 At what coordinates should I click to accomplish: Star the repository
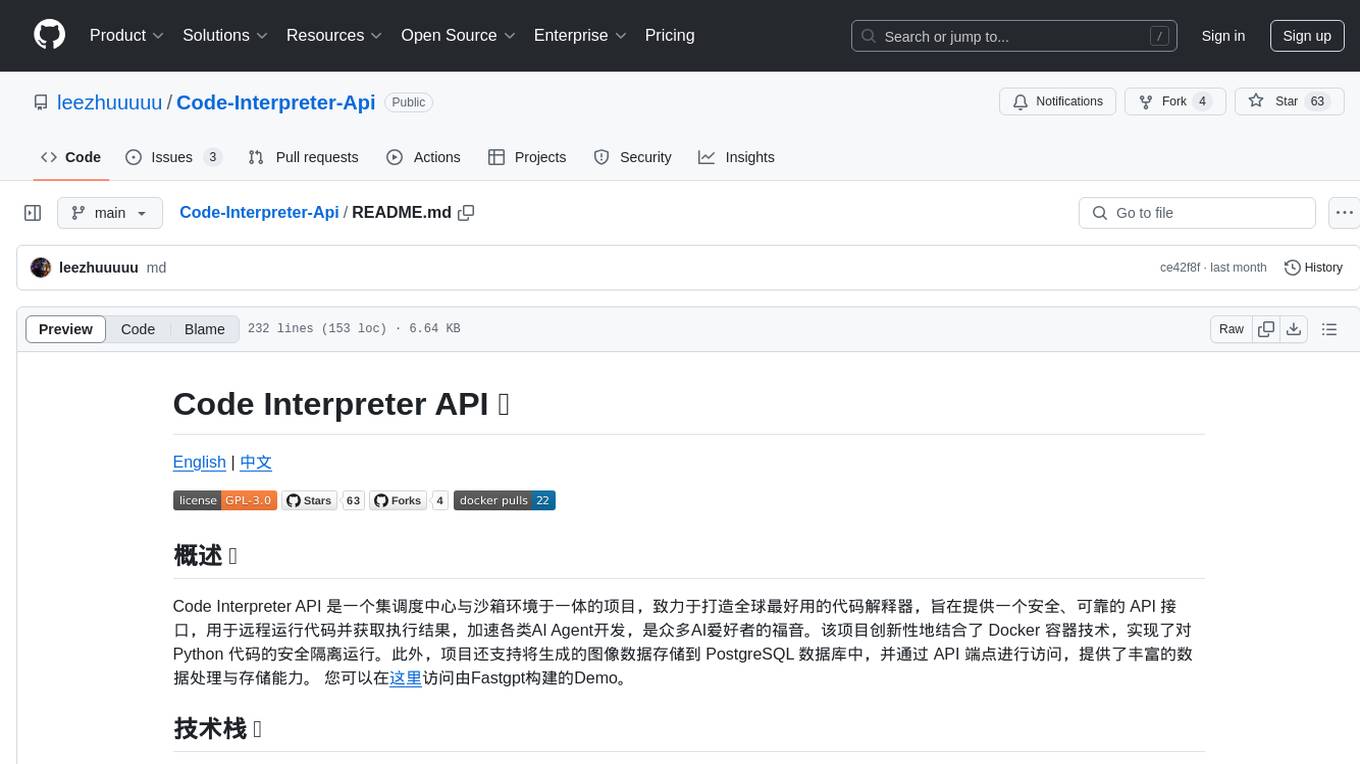point(1289,102)
